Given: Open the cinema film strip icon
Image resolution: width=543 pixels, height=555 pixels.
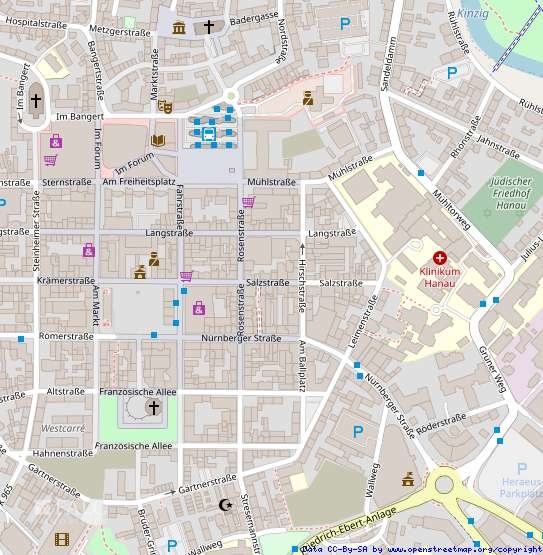Looking at the screenshot, I should click(x=62, y=539).
